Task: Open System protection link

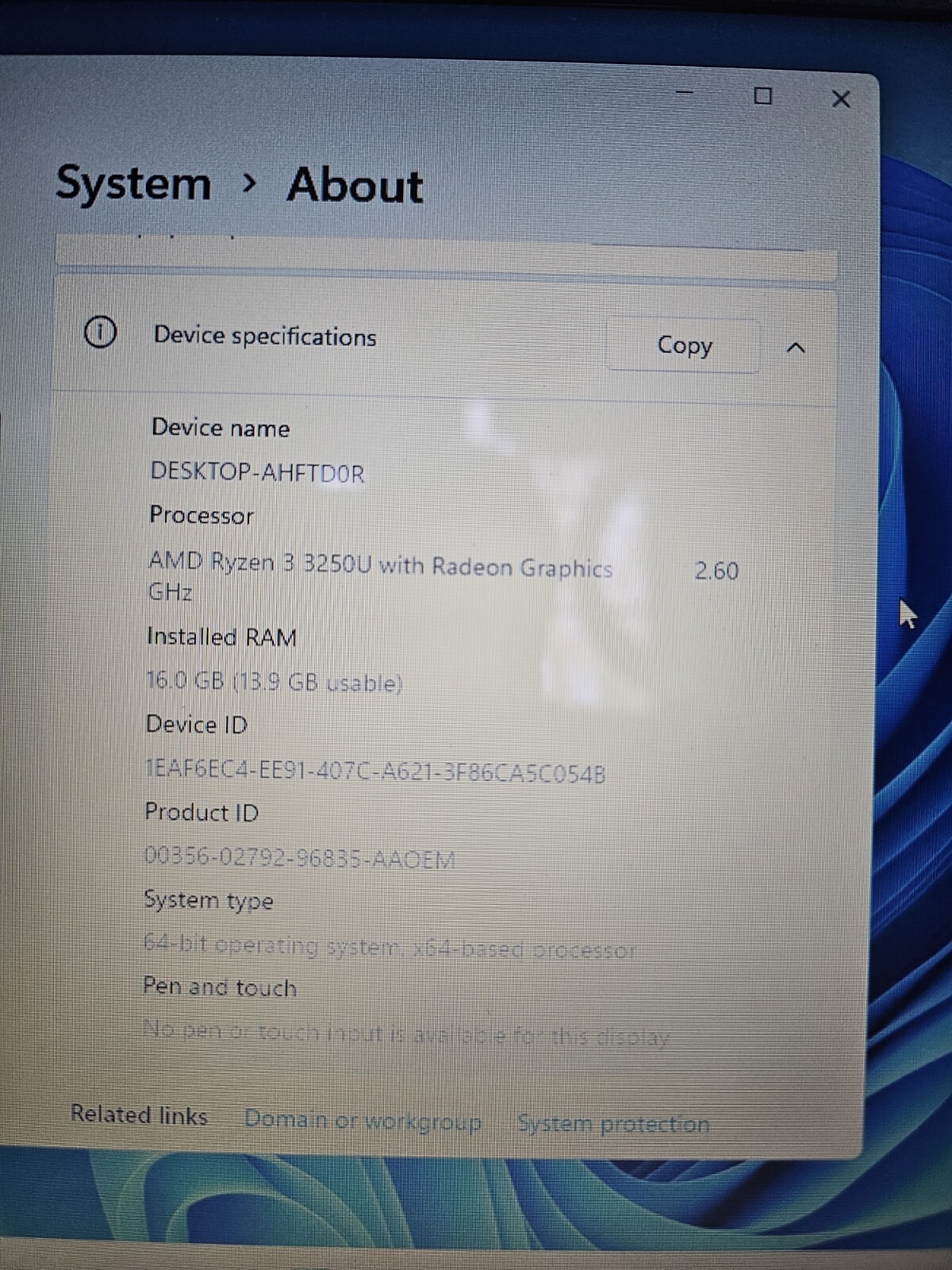Action: 613,1123
